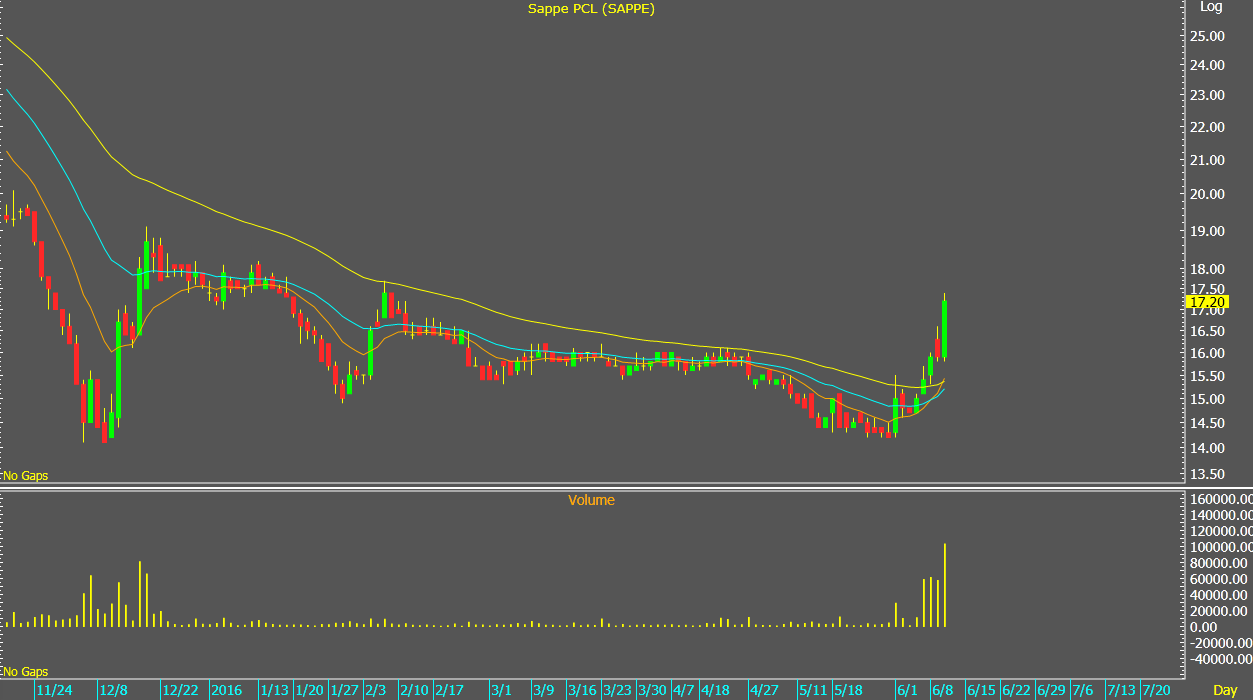This screenshot has width=1253, height=700.
Task: Toggle the Log scale label
Action: tap(1211, 7)
